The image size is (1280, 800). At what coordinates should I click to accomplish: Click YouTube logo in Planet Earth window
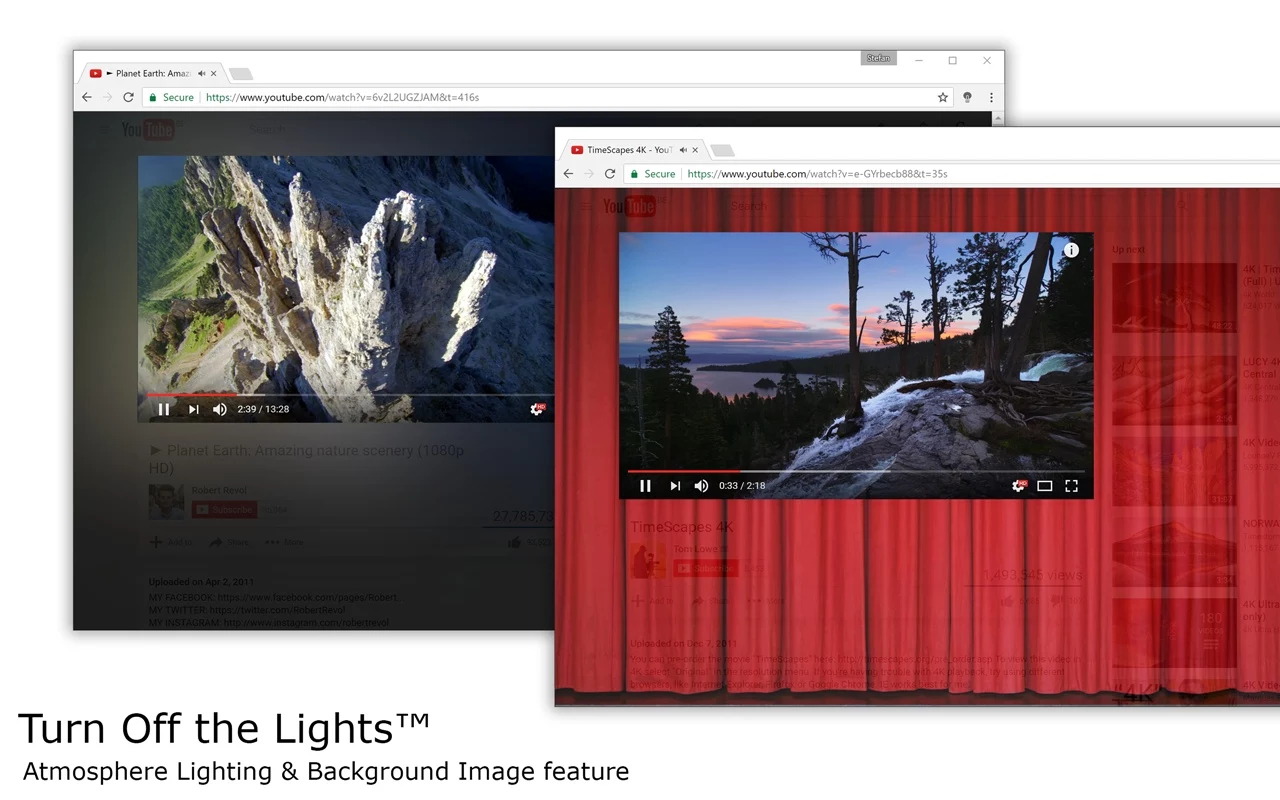click(148, 129)
